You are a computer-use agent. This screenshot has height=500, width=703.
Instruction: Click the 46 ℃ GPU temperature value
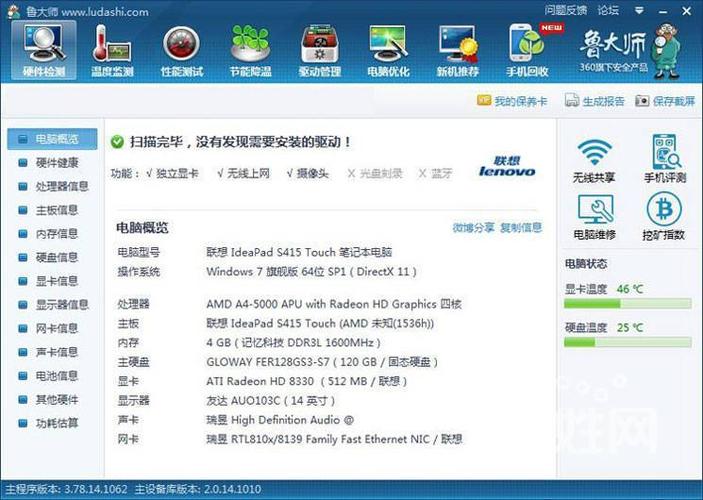(630, 289)
